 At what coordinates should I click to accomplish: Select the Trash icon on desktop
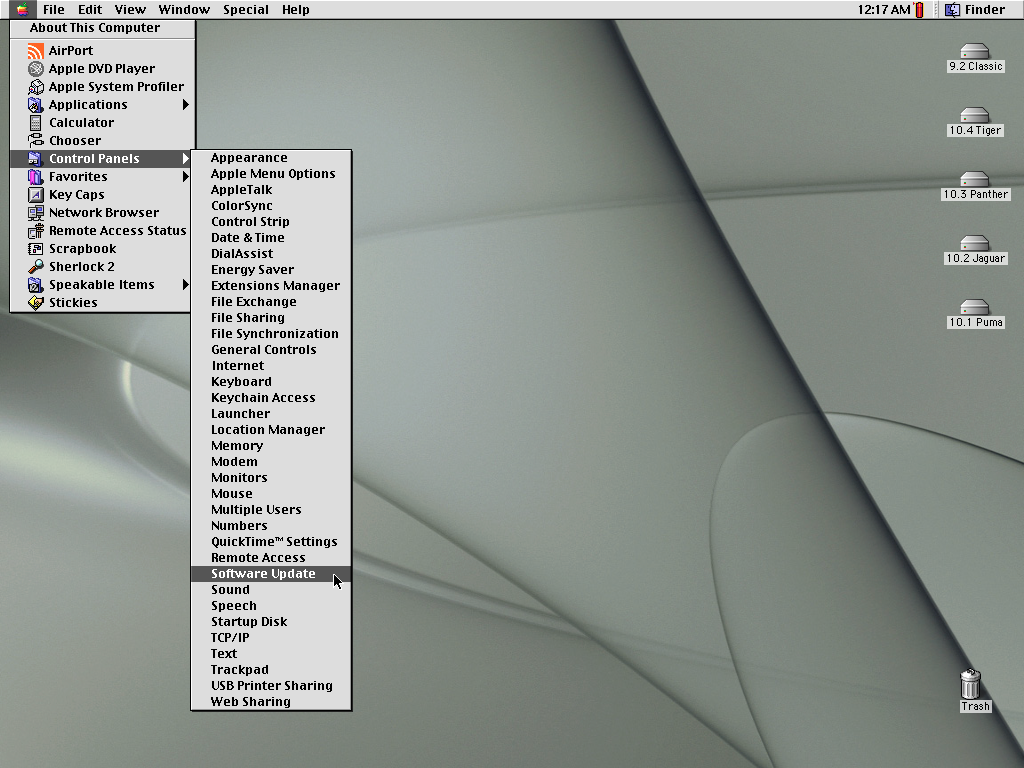click(971, 684)
